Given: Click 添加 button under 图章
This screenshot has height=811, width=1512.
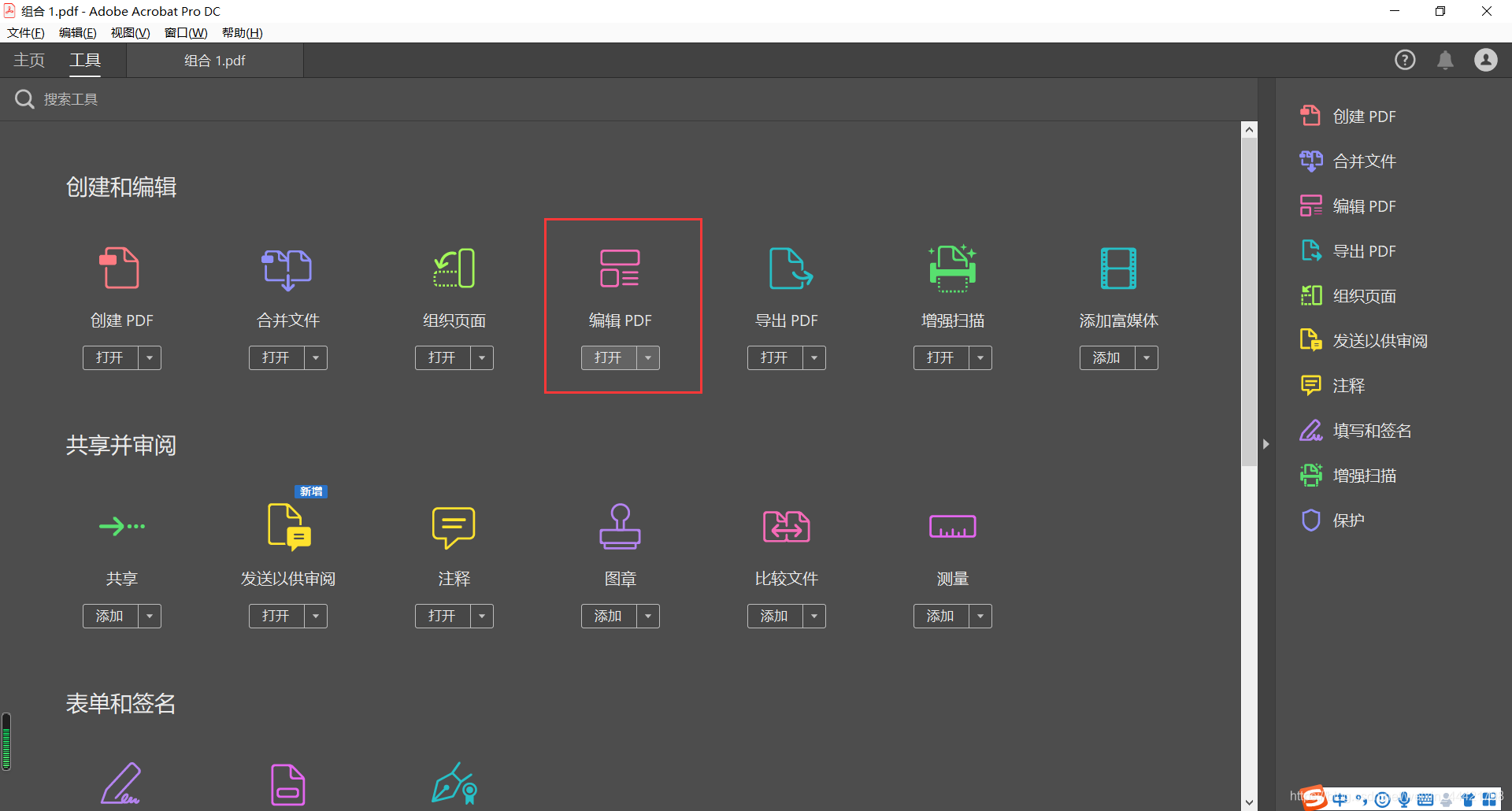Looking at the screenshot, I should [x=609, y=616].
